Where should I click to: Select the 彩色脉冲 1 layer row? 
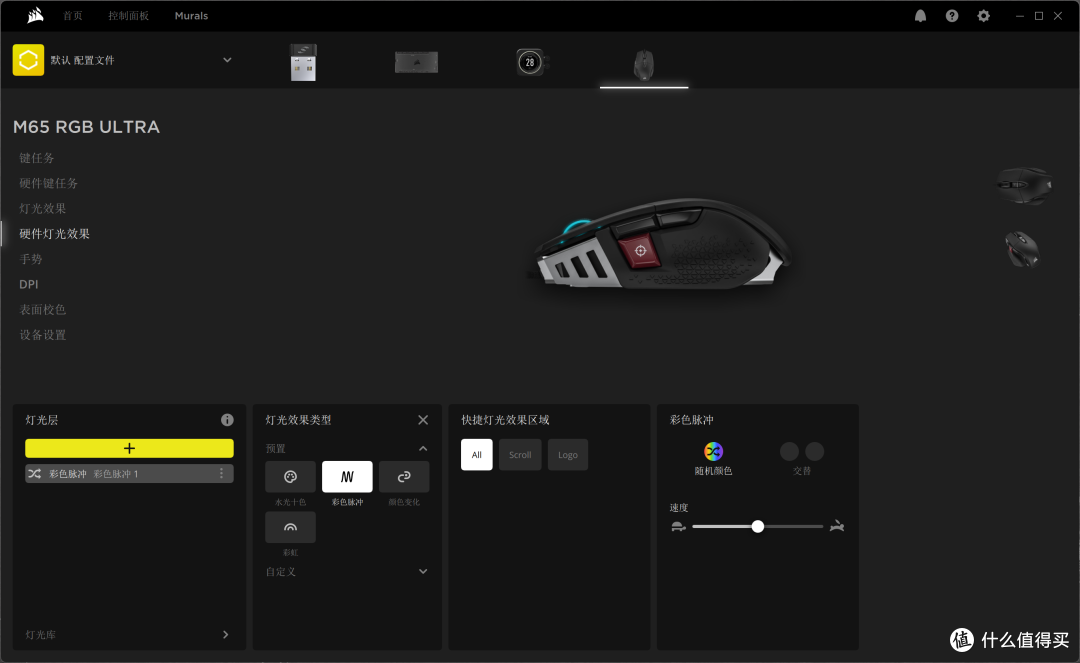129,474
